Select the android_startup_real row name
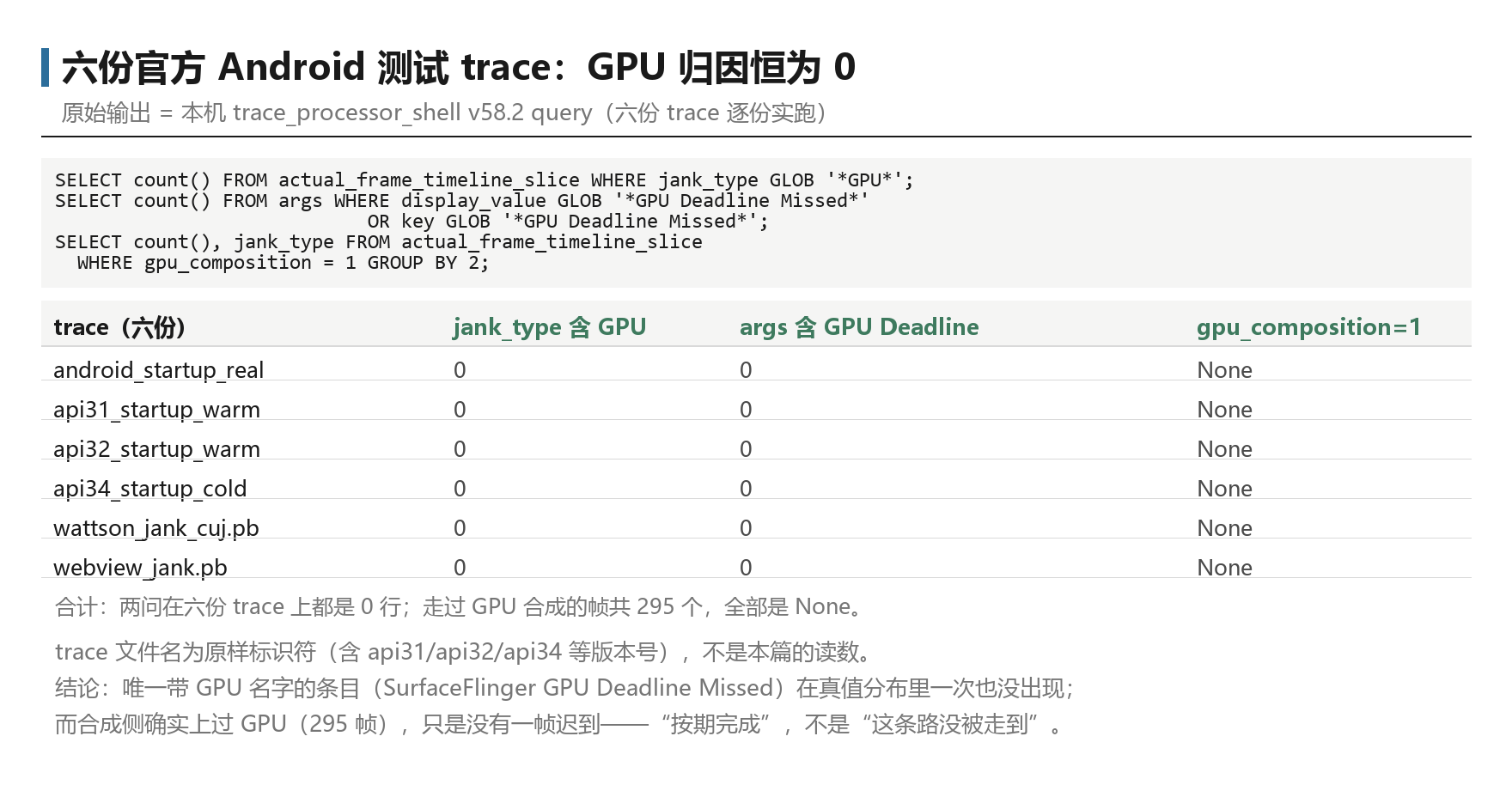 [x=158, y=370]
